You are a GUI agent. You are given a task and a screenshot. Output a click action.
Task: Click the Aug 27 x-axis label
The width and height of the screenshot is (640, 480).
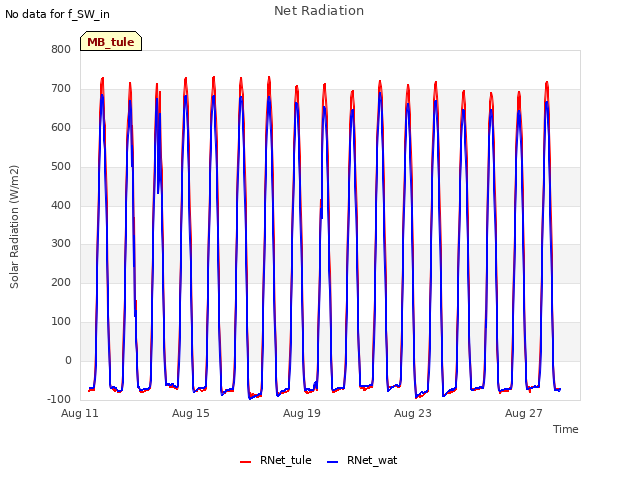(524, 413)
